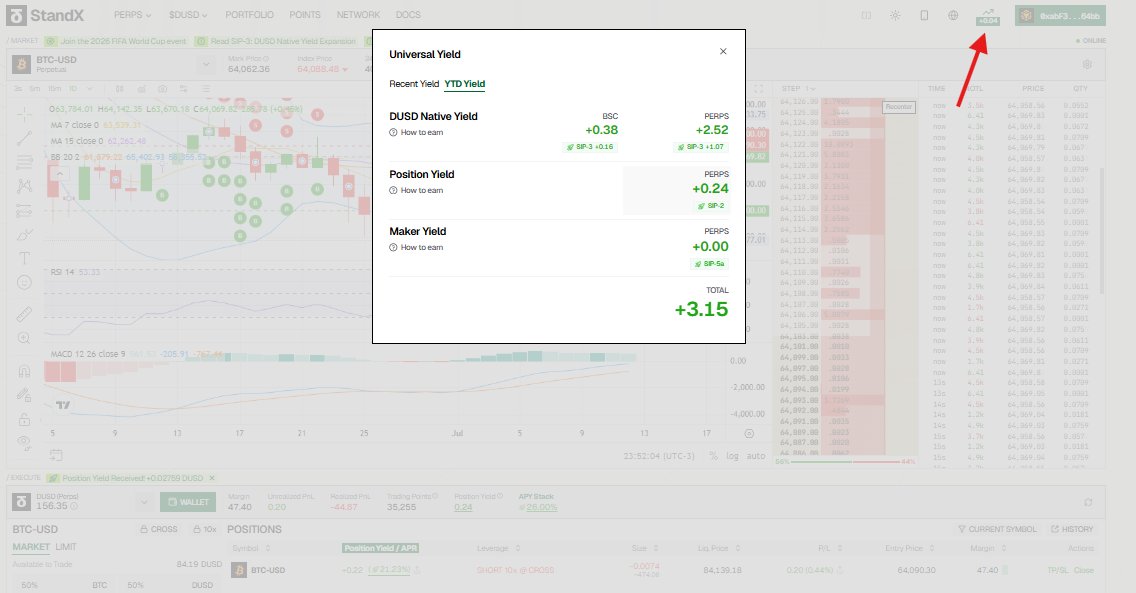Screen dimensions: 1136x593
Task: Click the Recenter order book button
Action: [x=898, y=107]
